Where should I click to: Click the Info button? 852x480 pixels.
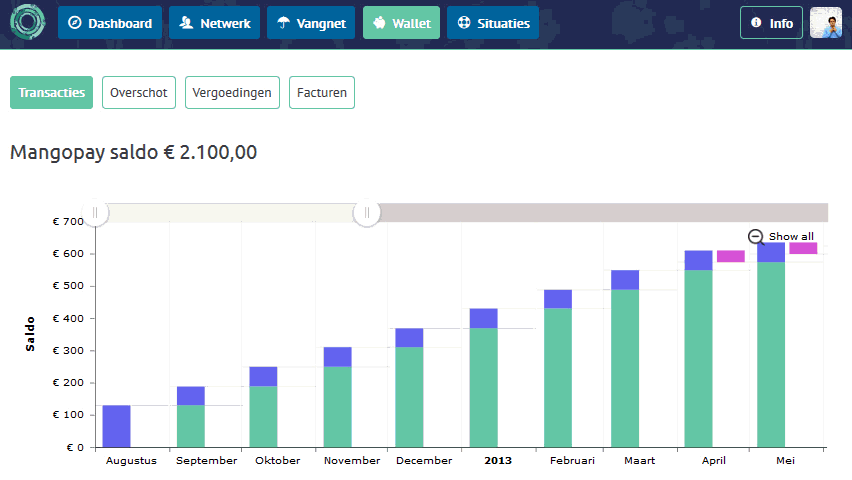point(771,23)
